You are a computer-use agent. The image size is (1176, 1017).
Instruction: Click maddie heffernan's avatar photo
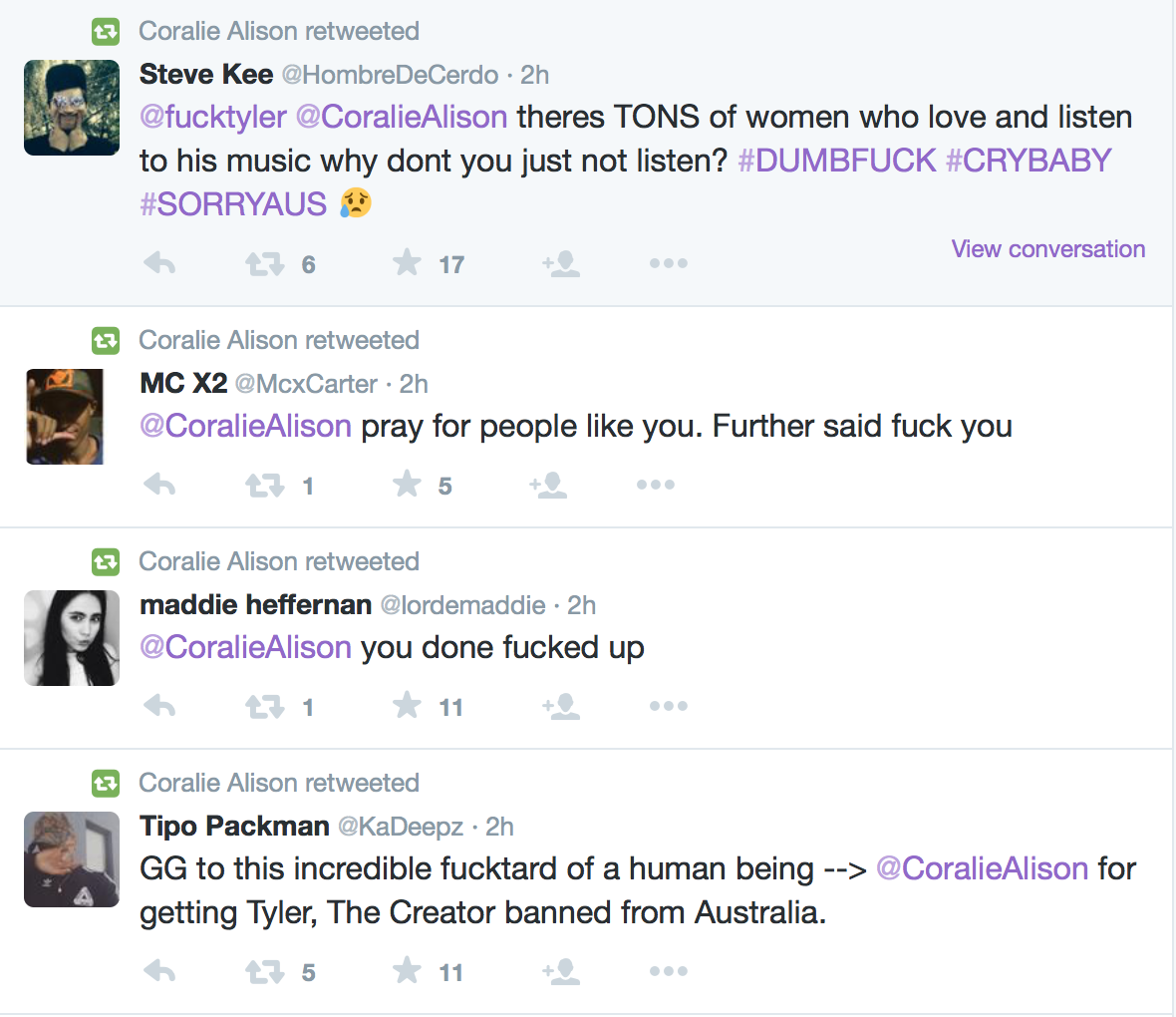click(72, 638)
